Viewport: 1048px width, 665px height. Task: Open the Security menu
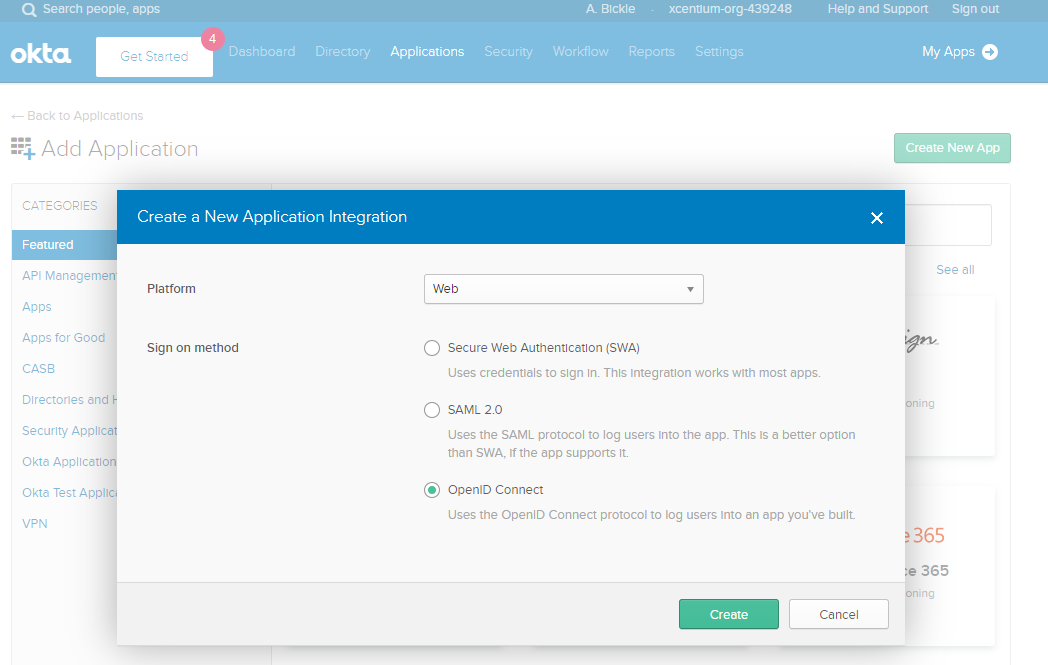509,51
